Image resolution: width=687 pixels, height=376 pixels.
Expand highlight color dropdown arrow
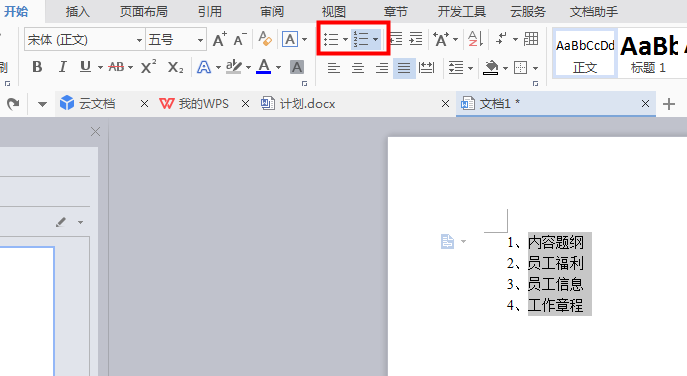tap(248, 67)
